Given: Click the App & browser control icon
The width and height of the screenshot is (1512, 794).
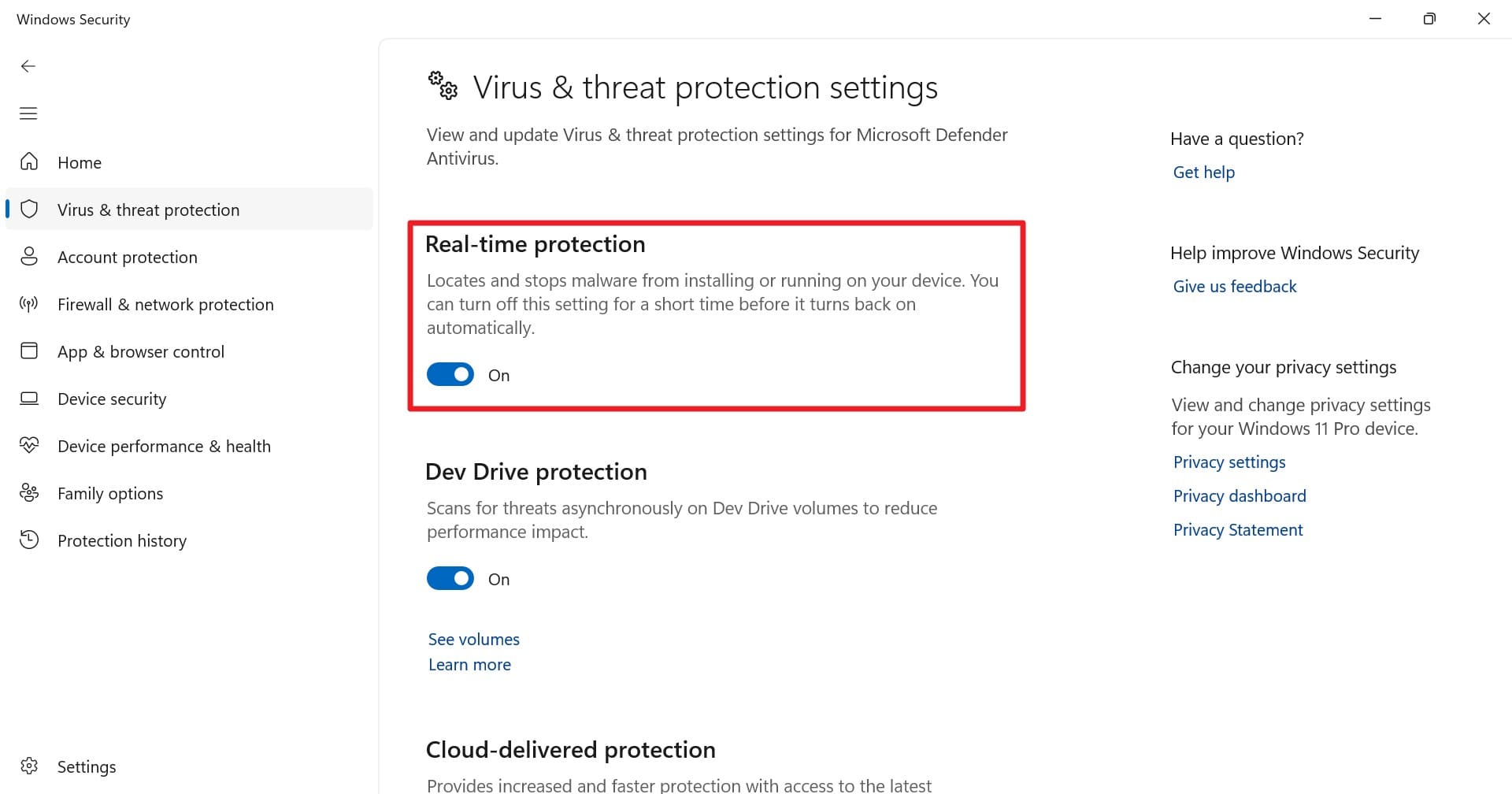Looking at the screenshot, I should tap(30, 351).
